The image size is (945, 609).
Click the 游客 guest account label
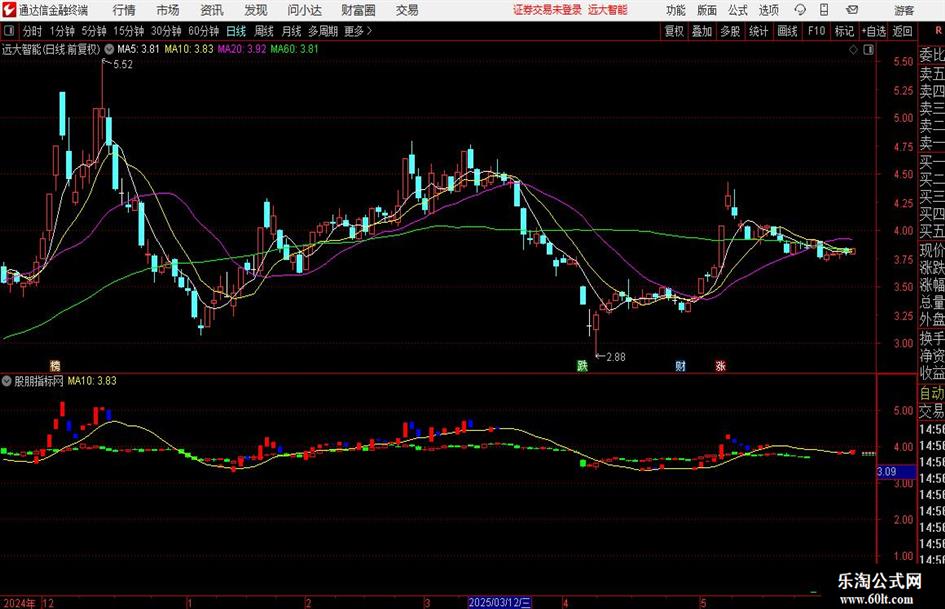[905, 10]
